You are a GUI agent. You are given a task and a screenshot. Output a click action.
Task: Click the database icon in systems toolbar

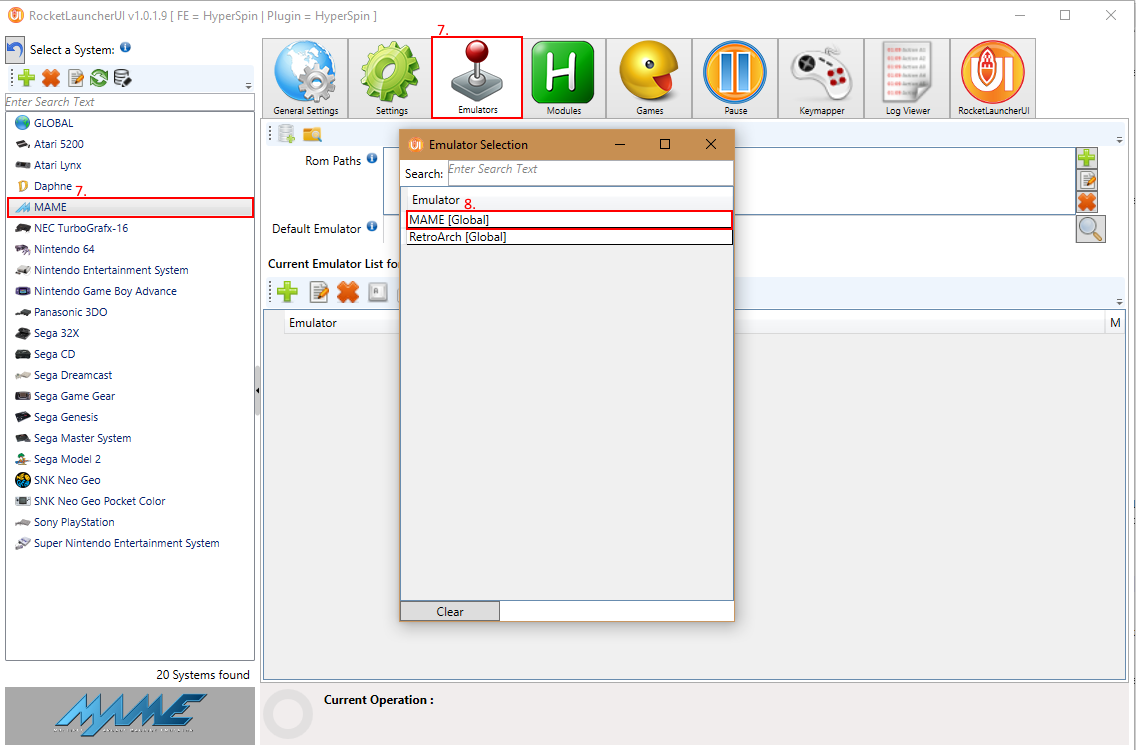122,78
